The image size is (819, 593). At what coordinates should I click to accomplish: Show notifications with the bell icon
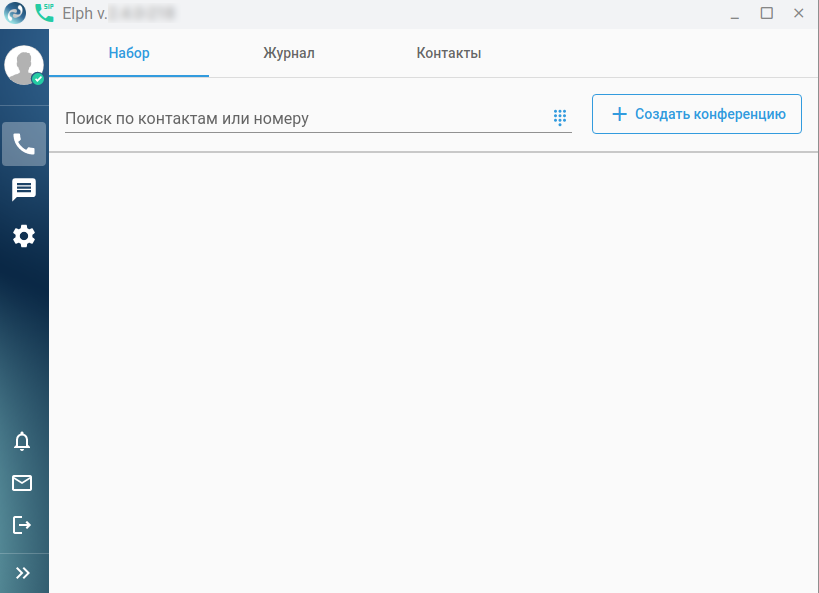tap(22, 441)
